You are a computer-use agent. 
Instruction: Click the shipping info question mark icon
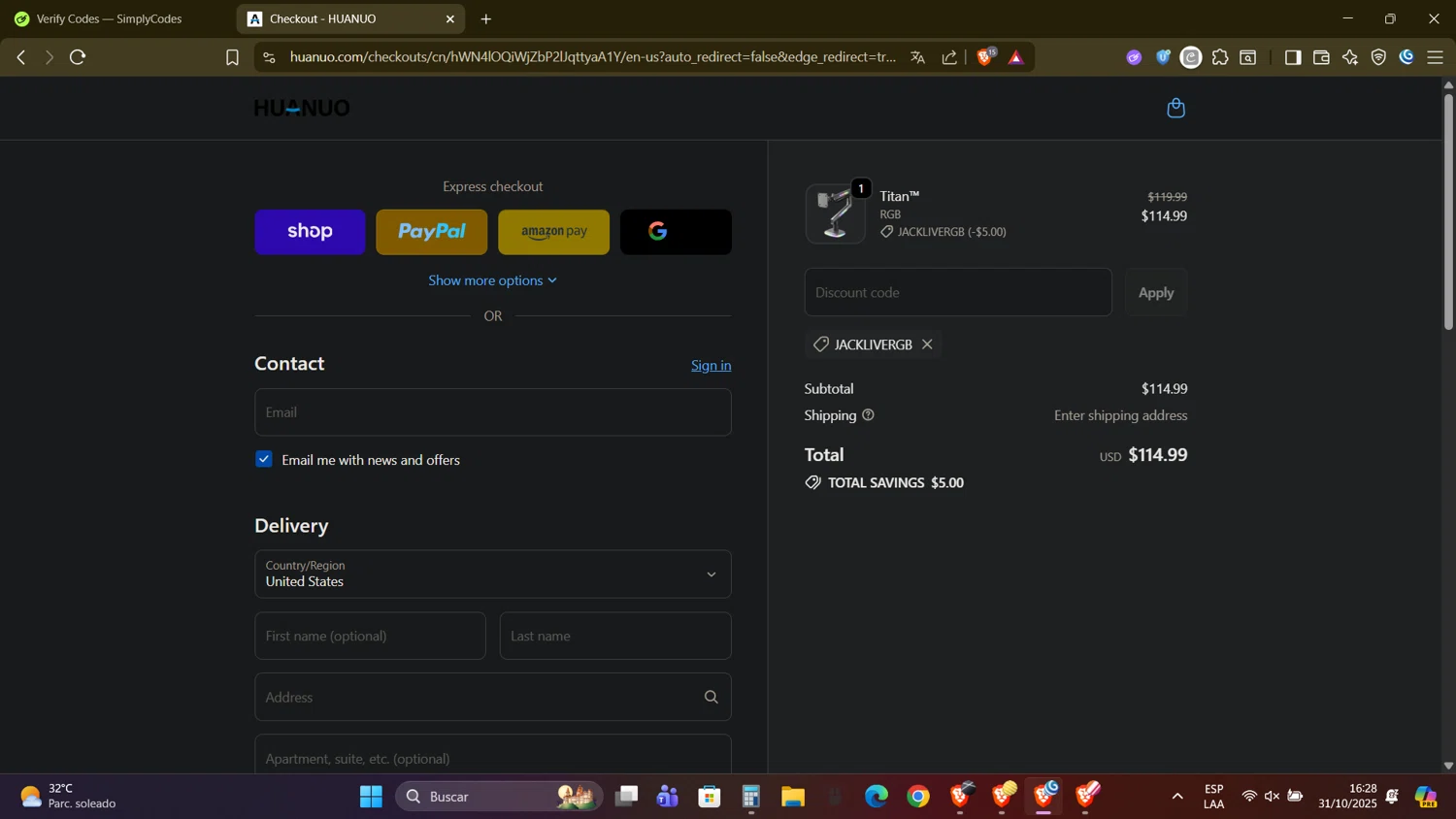pyautogui.click(x=868, y=415)
